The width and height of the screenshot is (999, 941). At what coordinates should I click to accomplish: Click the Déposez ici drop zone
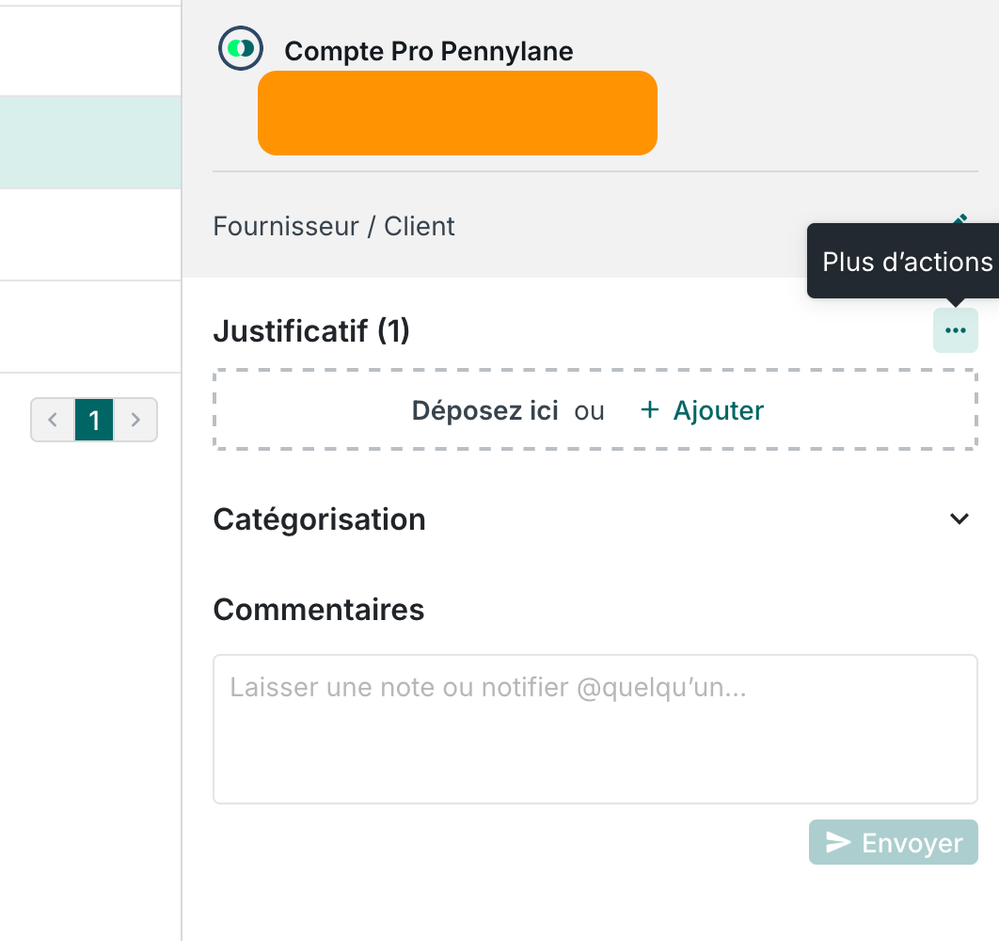click(x=485, y=411)
